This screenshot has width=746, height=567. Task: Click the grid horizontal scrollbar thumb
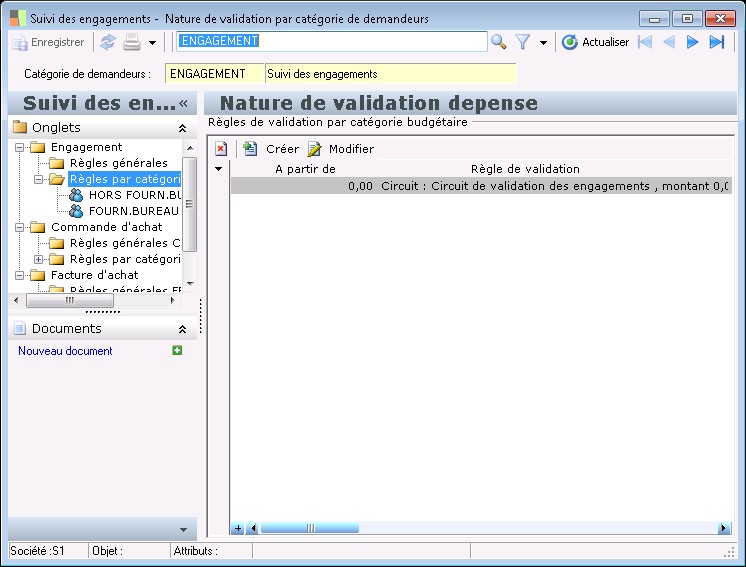(x=310, y=528)
